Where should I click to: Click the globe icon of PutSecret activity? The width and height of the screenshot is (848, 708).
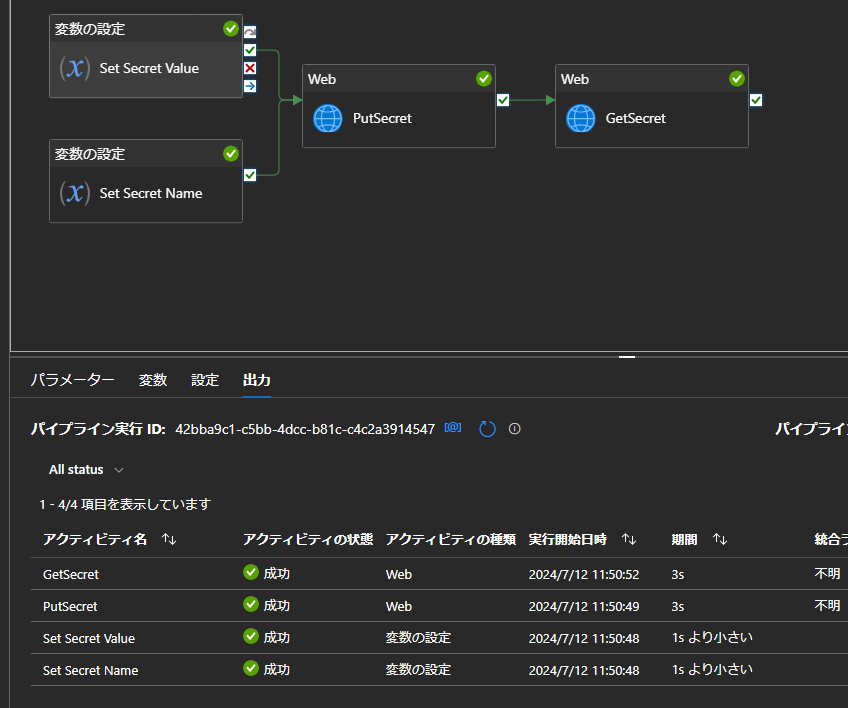pos(328,118)
